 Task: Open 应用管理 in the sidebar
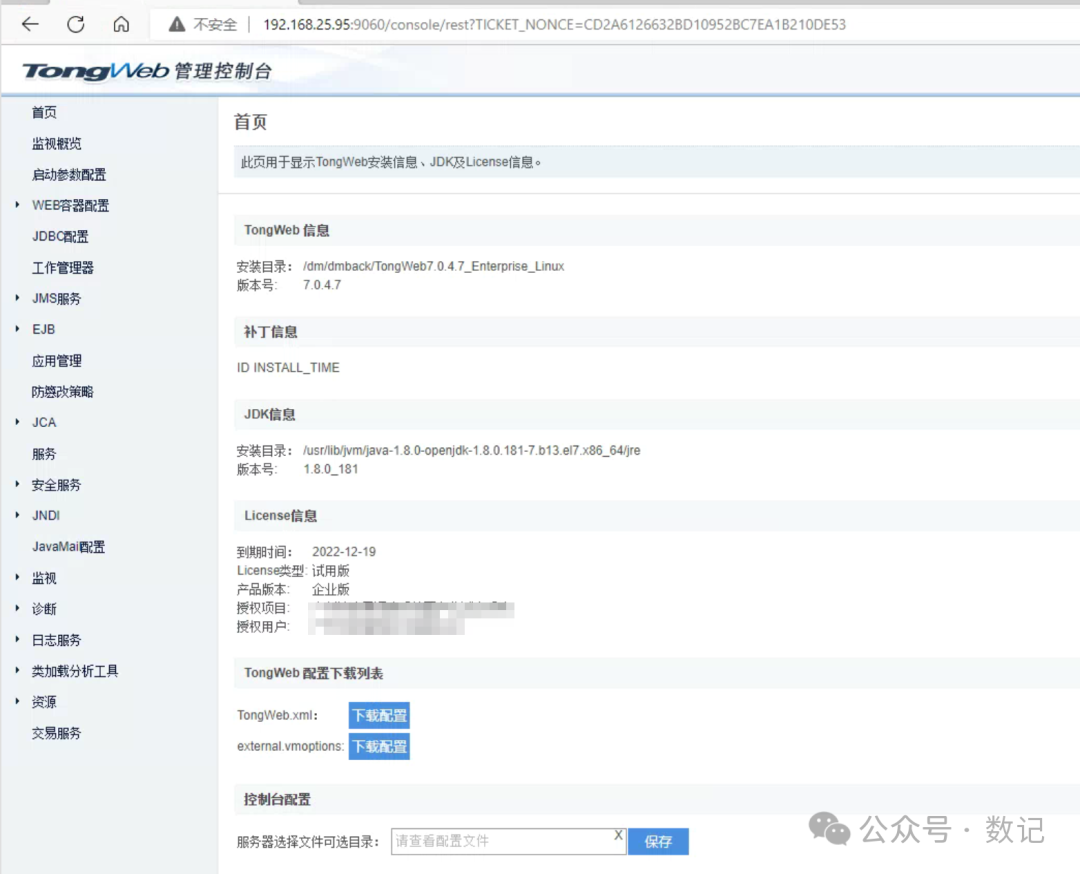click(56, 361)
